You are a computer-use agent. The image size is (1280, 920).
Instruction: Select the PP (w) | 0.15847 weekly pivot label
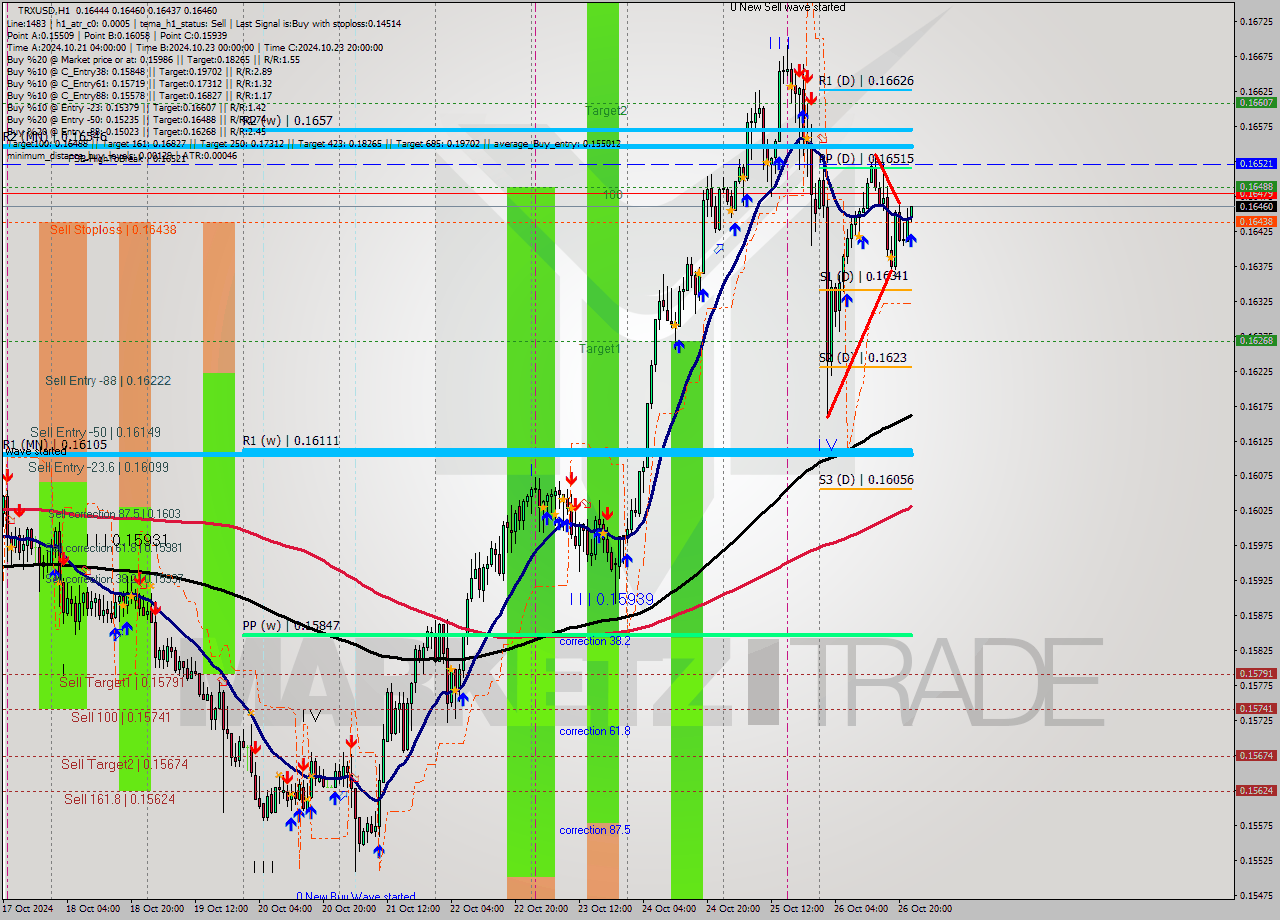click(x=291, y=626)
